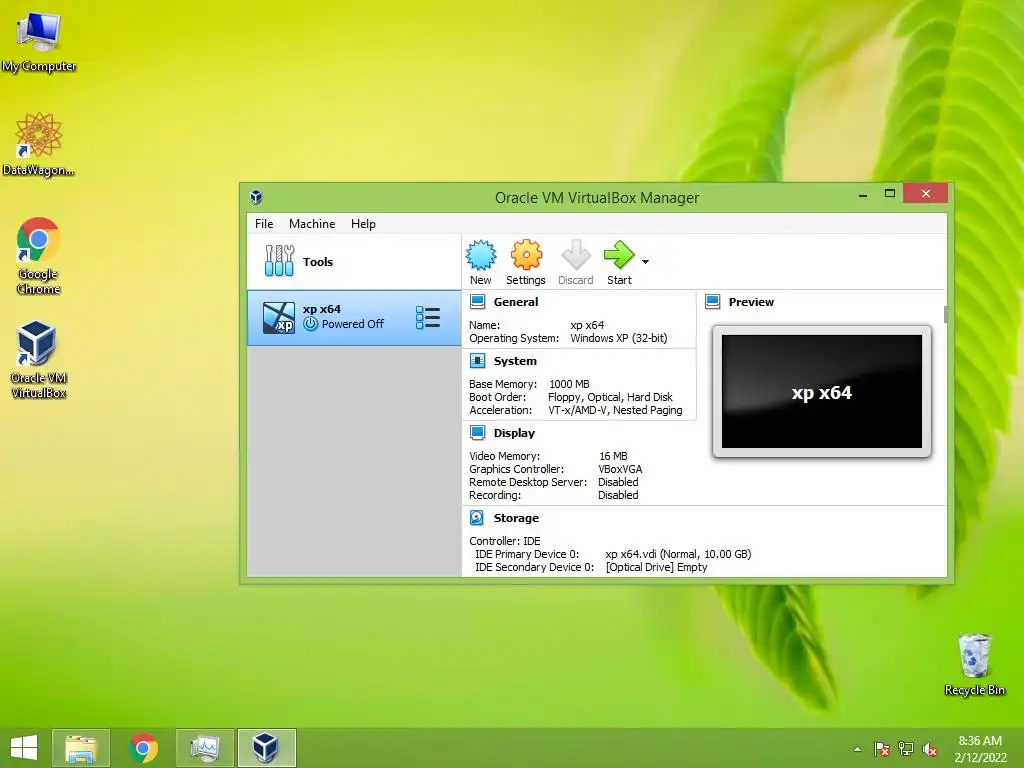Select the xp x64 virtual machine entry
Screen dimensions: 1024x768
[354, 318]
